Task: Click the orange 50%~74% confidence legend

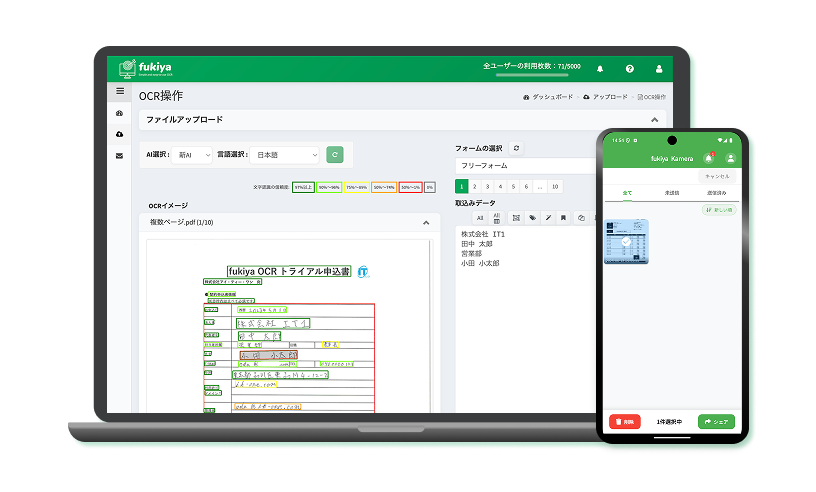Action: click(384, 187)
